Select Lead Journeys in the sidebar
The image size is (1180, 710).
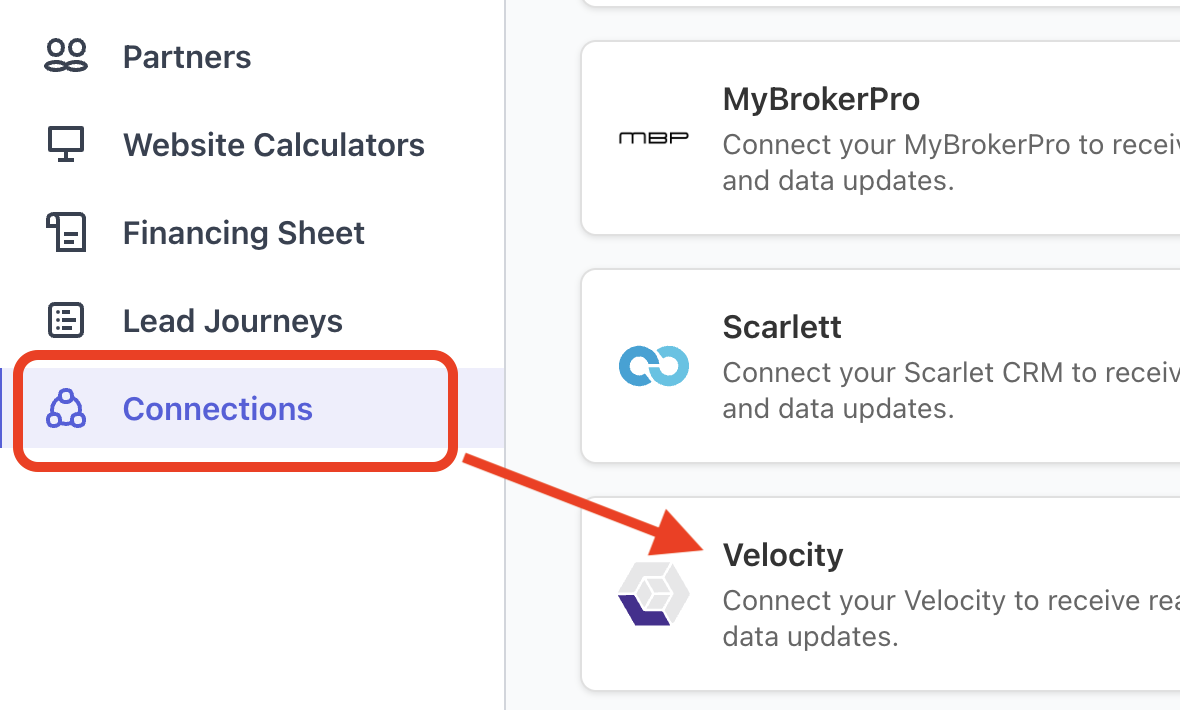pyautogui.click(x=232, y=321)
